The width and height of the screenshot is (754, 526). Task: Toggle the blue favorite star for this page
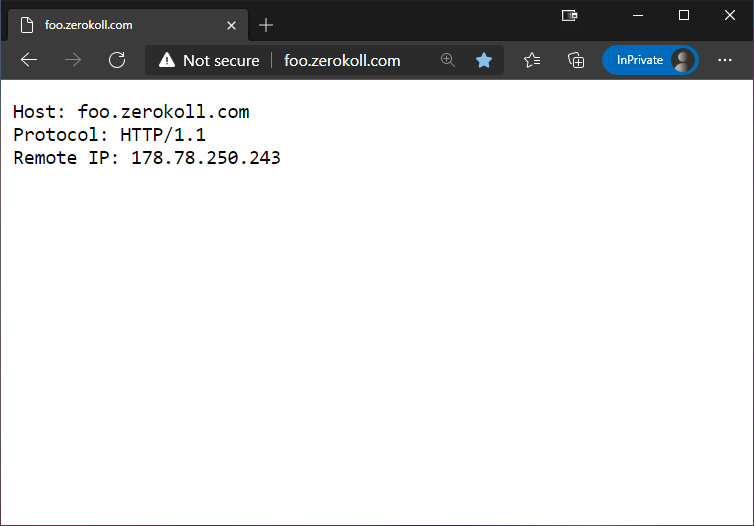pos(484,60)
